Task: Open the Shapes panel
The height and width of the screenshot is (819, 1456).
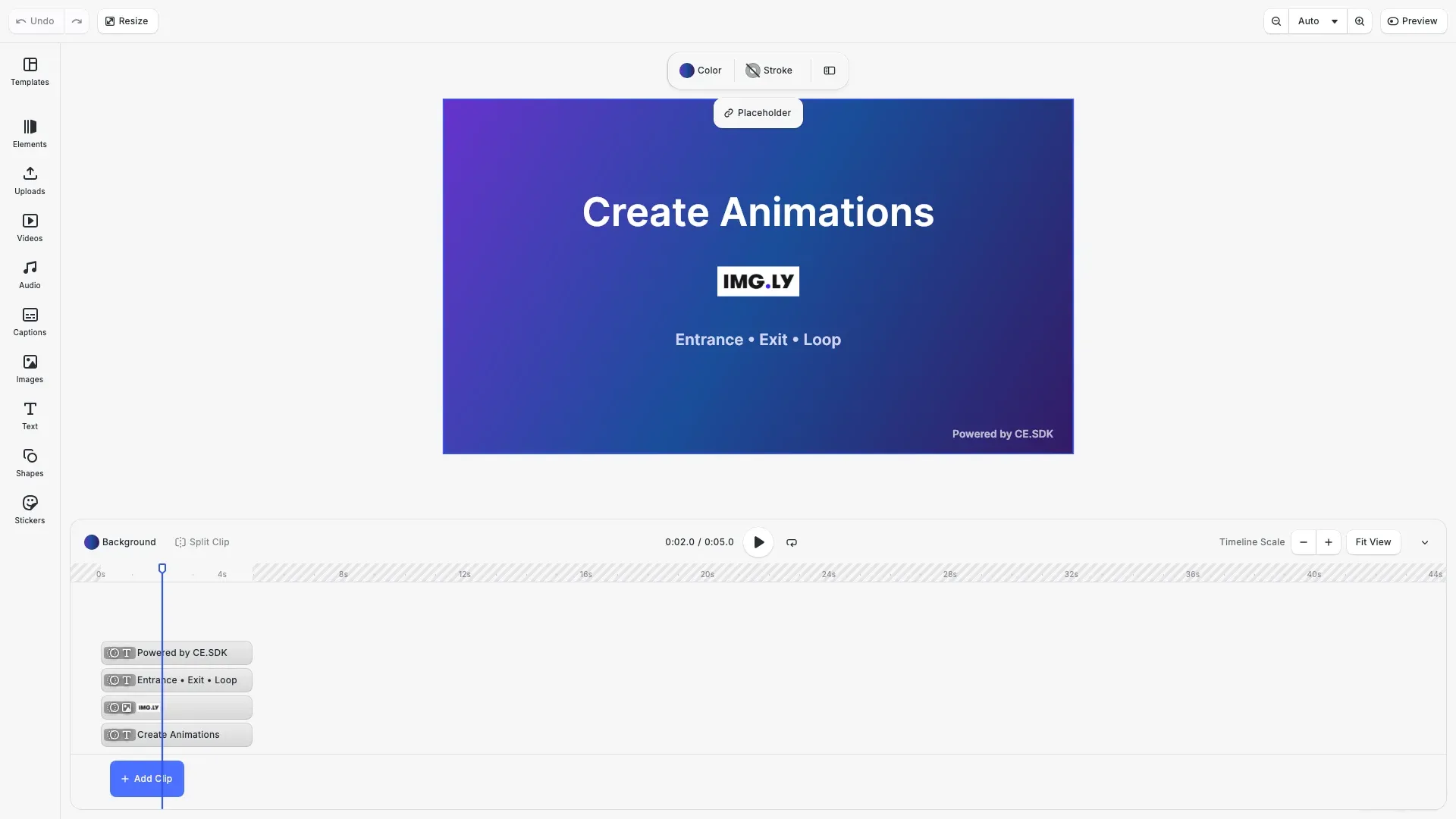Action: (x=30, y=463)
